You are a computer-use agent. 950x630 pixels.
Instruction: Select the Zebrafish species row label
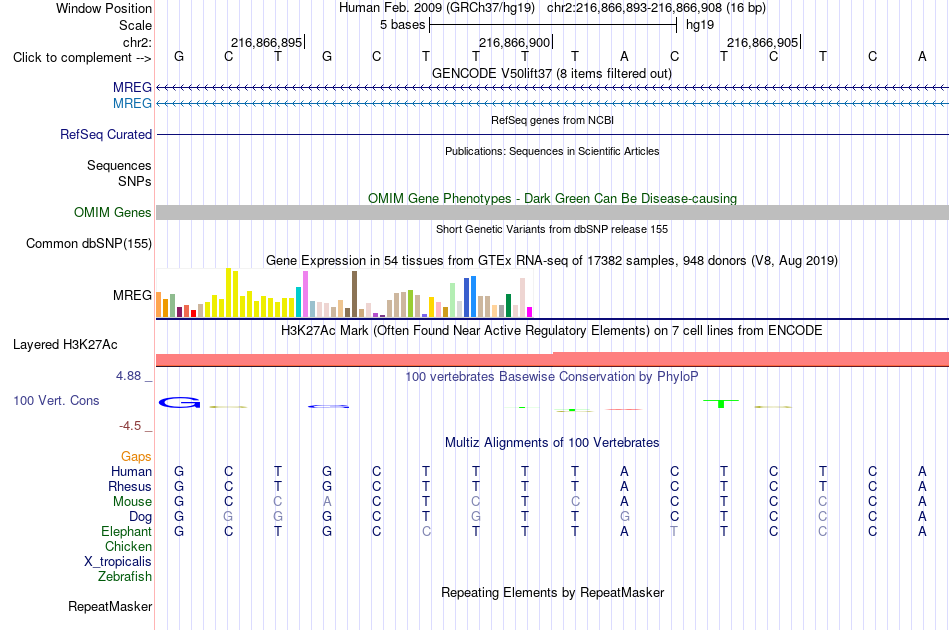(125, 577)
